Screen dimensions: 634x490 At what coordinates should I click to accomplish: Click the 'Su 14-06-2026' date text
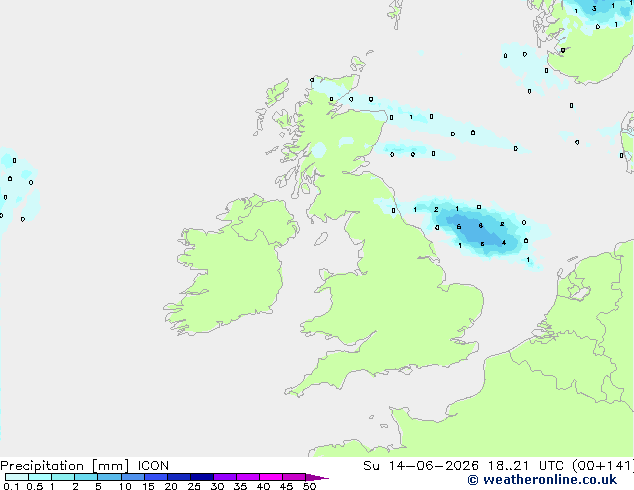click(x=421, y=466)
